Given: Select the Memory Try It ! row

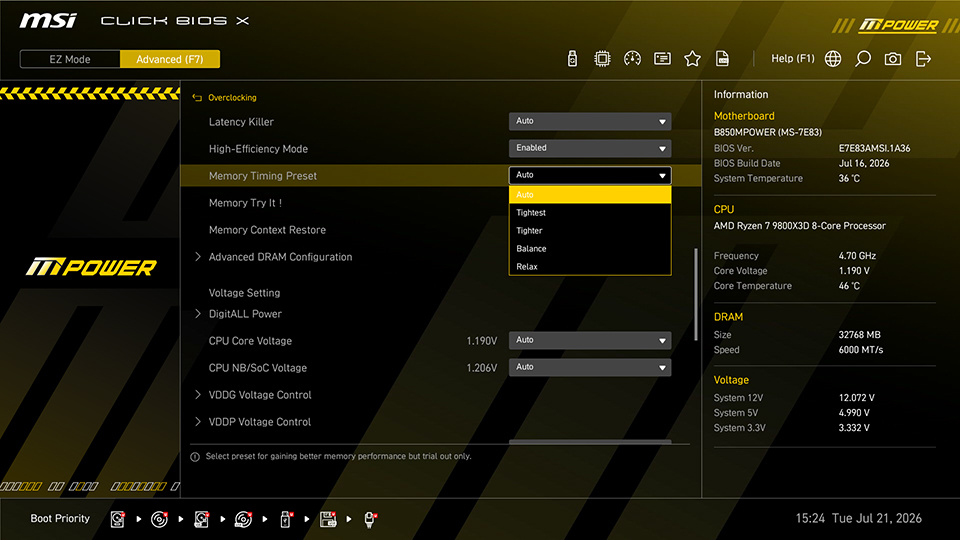Looking at the screenshot, I should pos(245,203).
